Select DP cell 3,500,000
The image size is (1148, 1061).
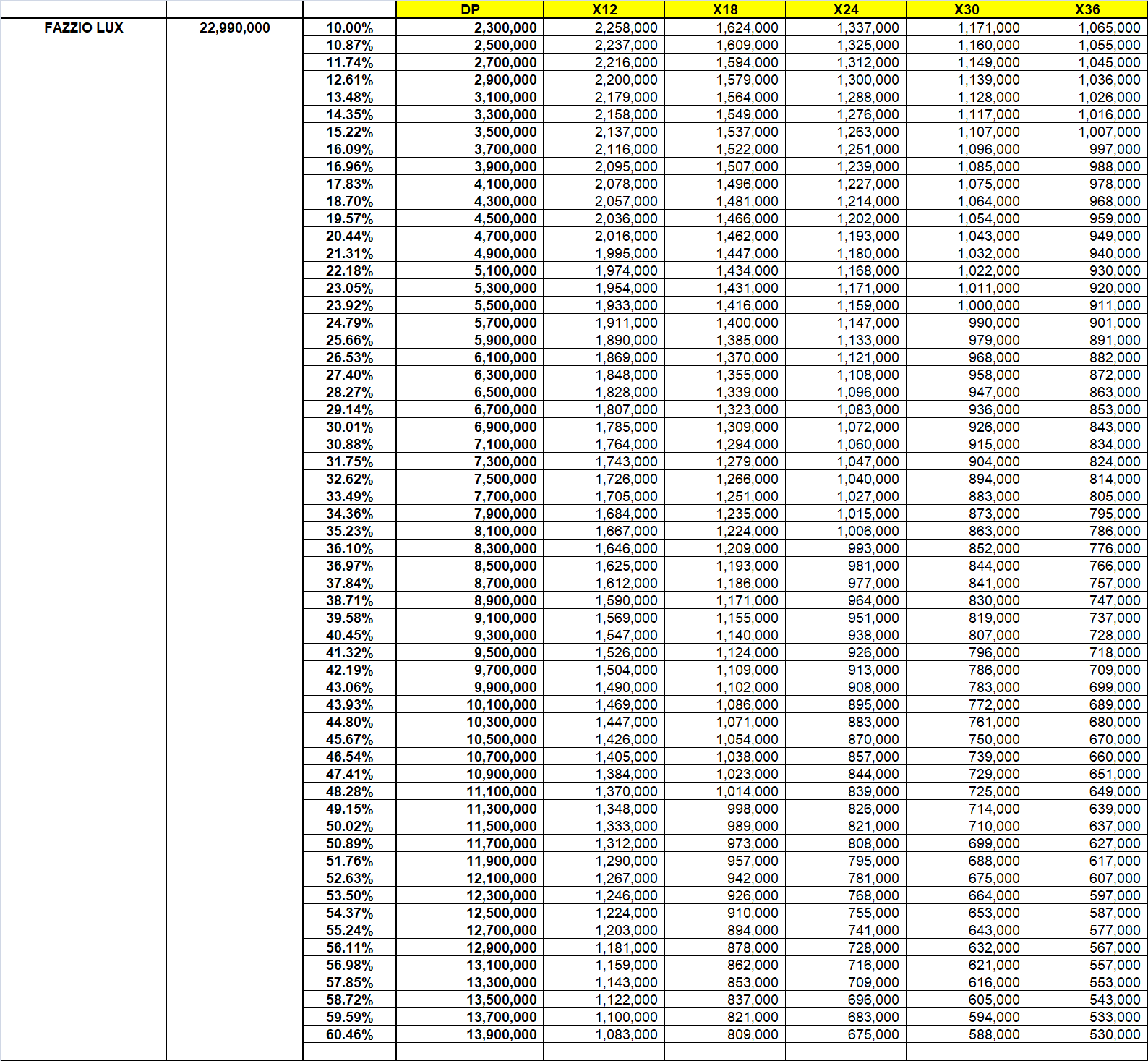470,132
